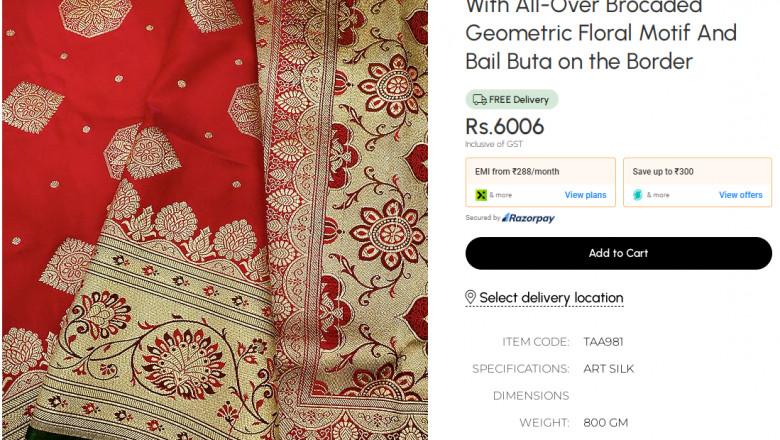780x440 pixels.
Task: Open the View plans link
Action: (585, 195)
